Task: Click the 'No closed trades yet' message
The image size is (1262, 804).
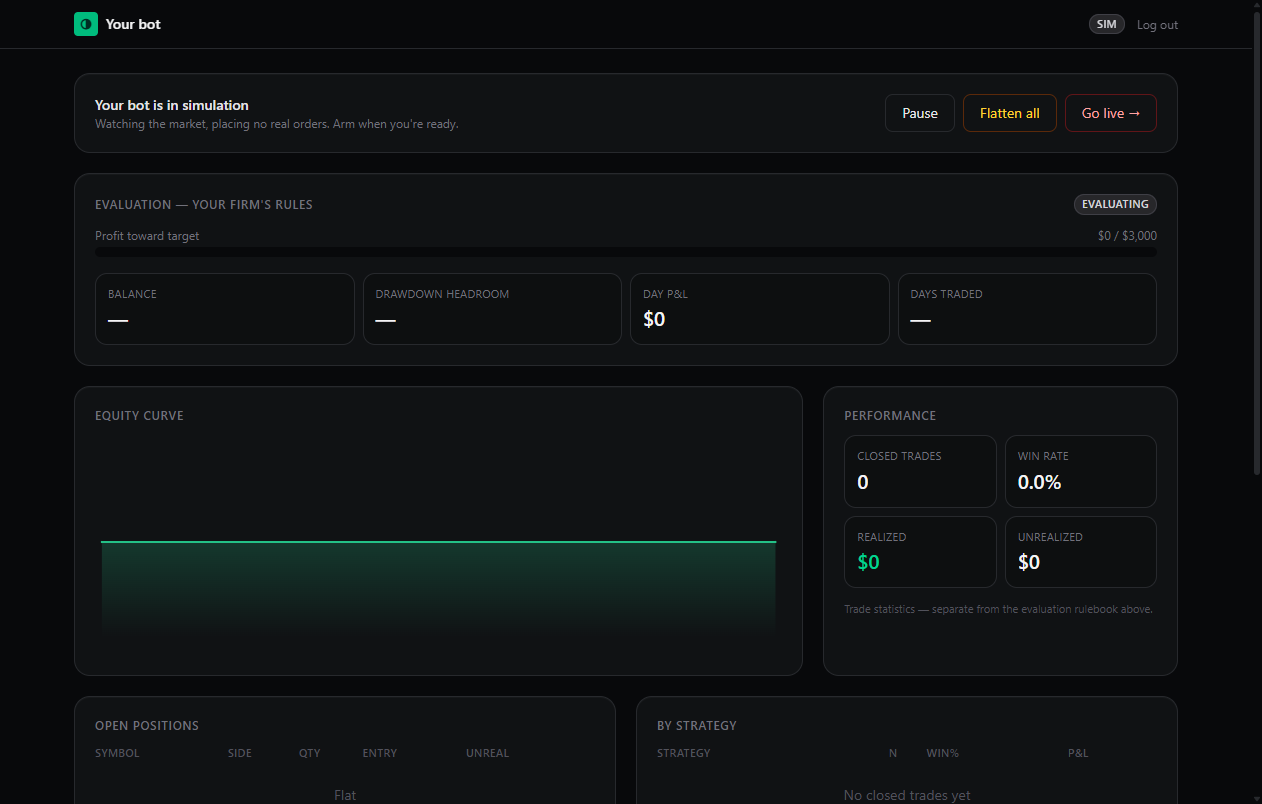Action: click(907, 795)
